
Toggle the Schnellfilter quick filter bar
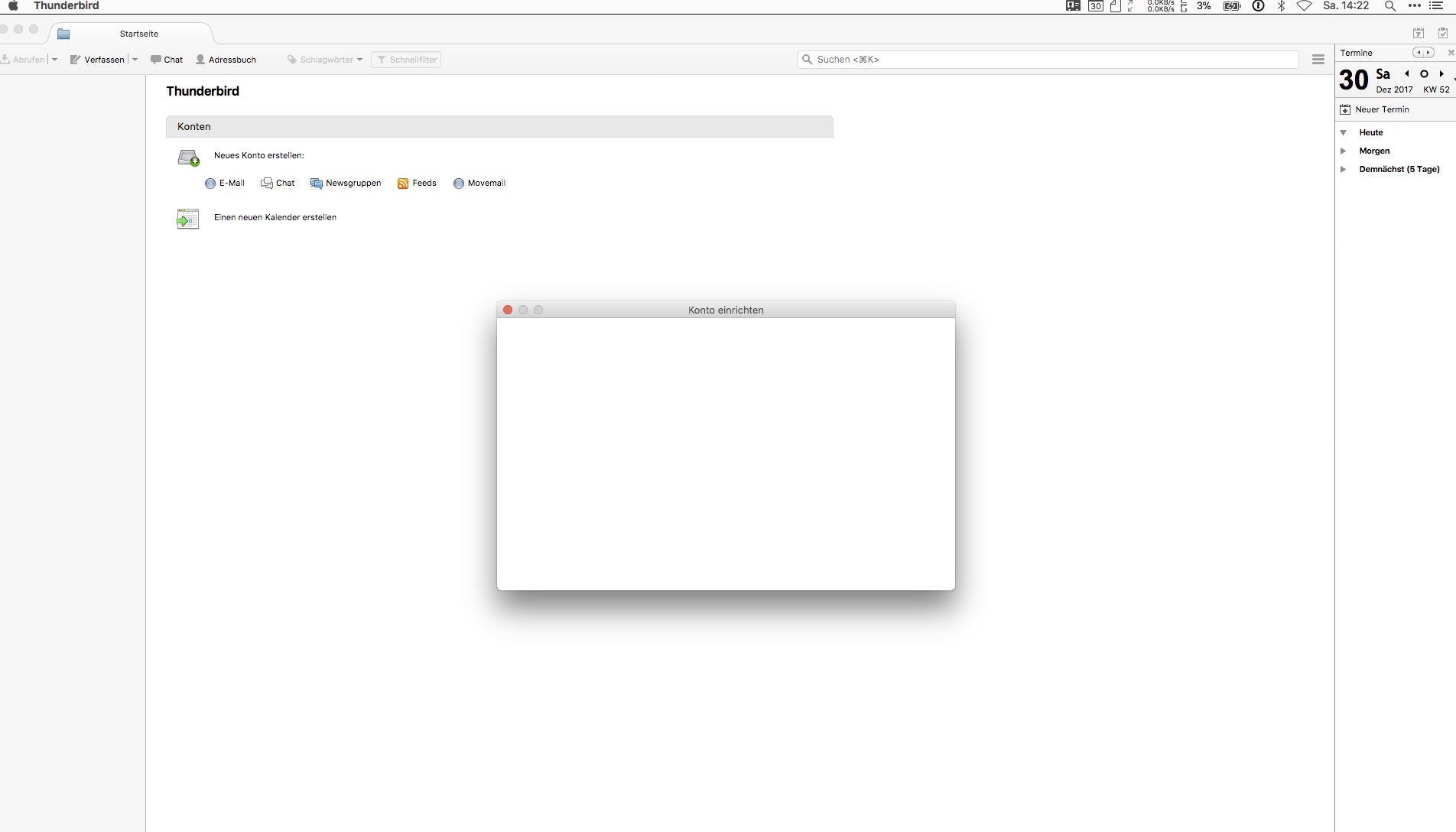(406, 60)
